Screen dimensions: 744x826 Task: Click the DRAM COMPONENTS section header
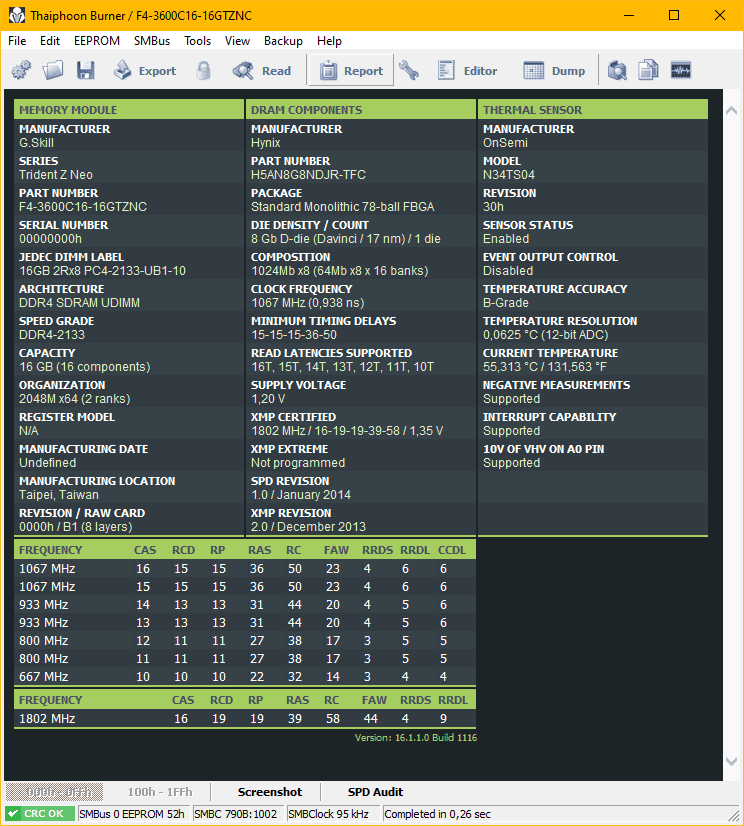pyautogui.click(x=360, y=110)
